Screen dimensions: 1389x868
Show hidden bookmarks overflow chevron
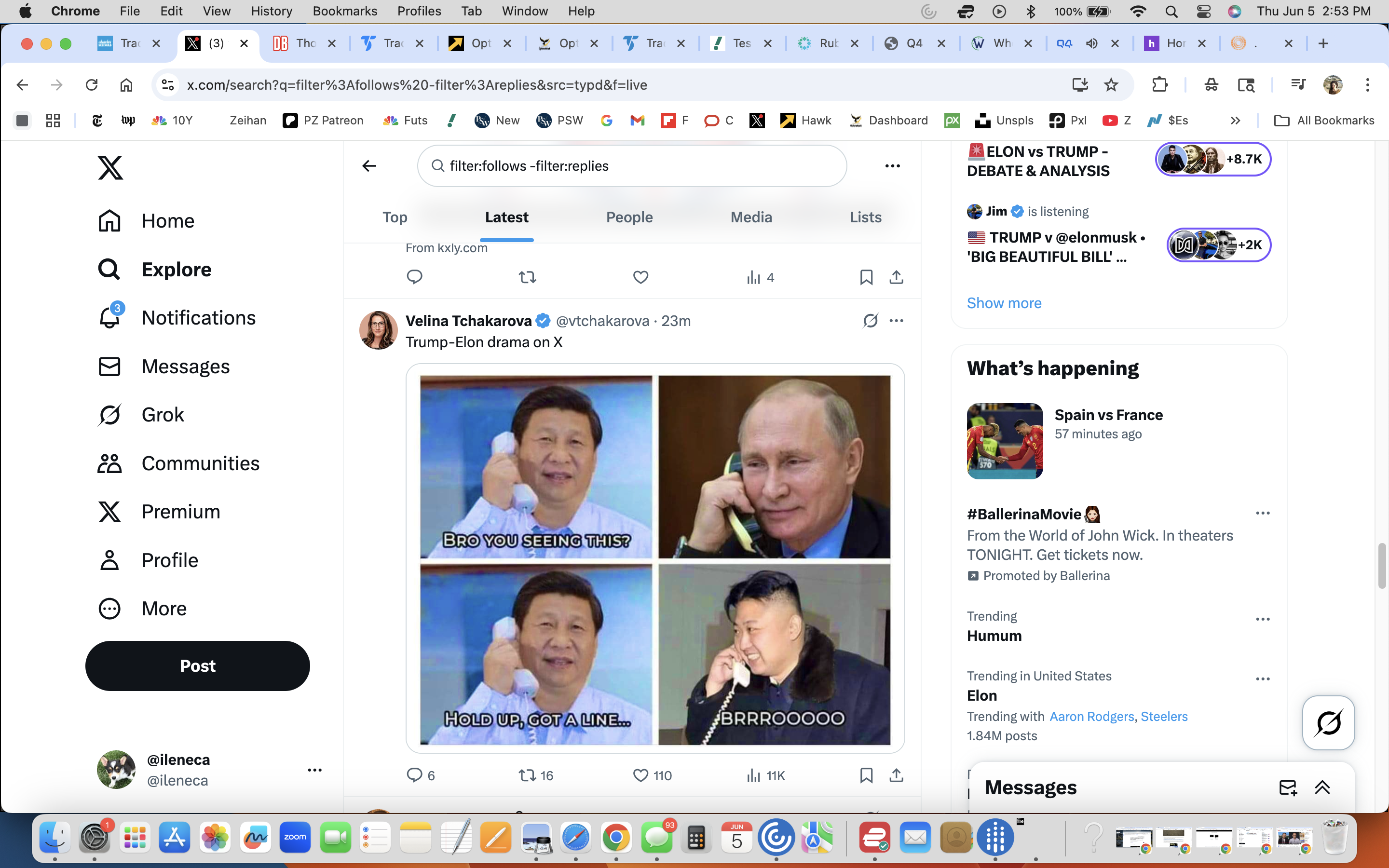point(1235,121)
